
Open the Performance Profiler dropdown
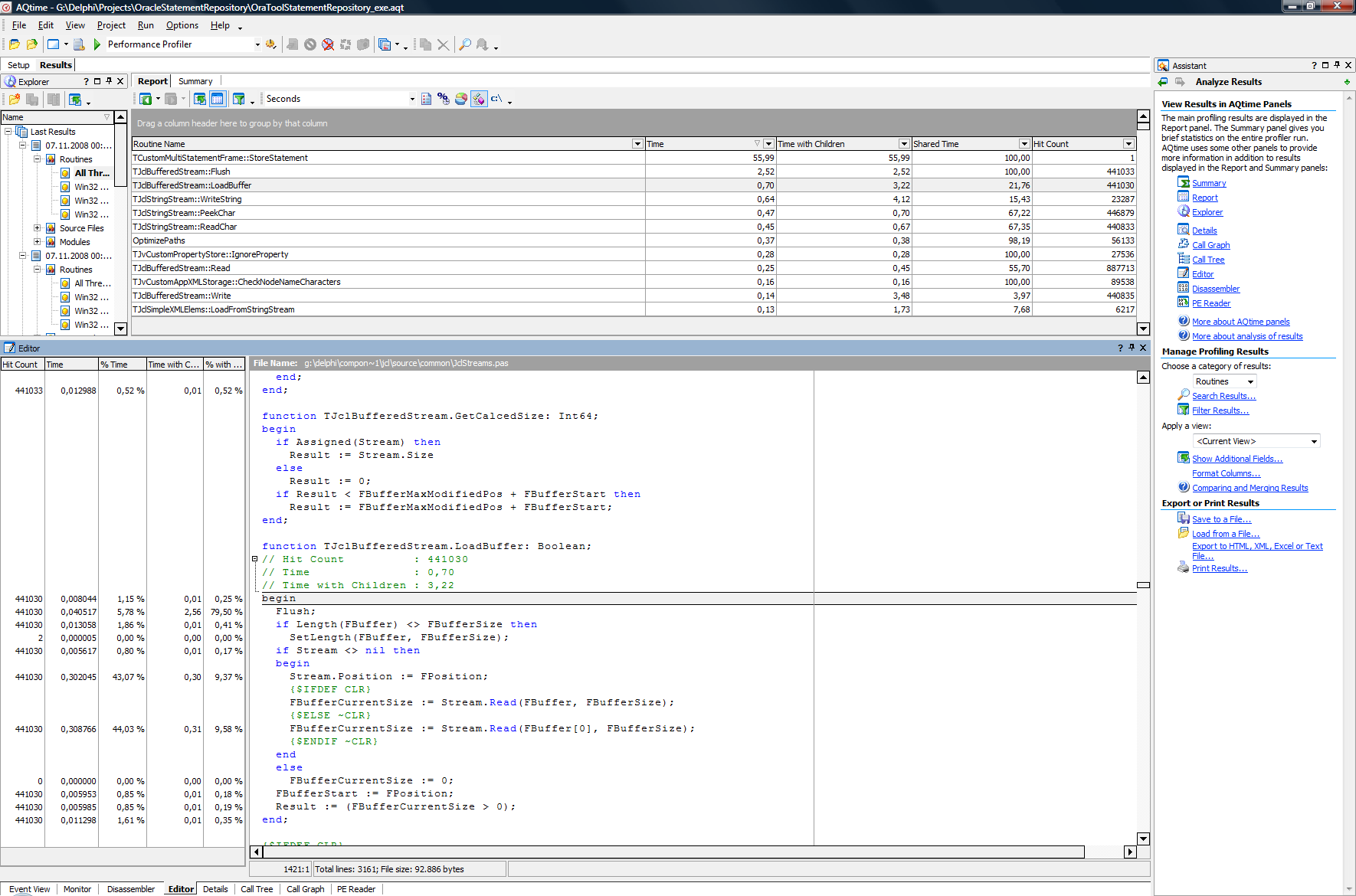(257, 44)
